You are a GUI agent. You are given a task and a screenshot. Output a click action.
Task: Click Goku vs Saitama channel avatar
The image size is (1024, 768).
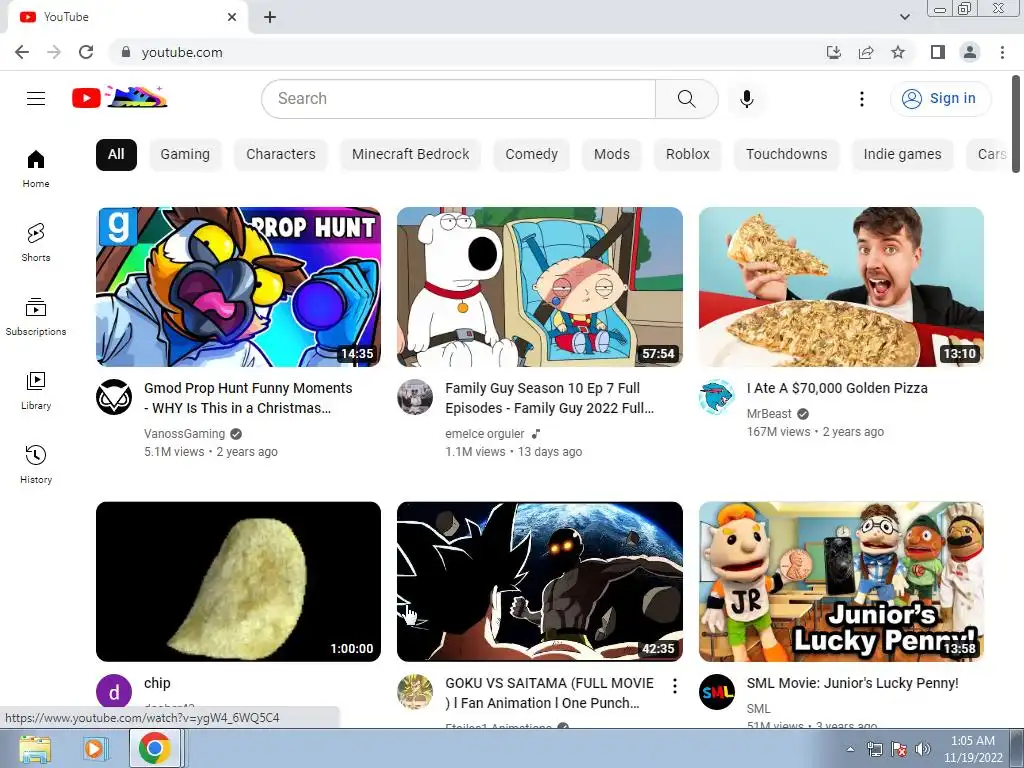tap(415, 692)
